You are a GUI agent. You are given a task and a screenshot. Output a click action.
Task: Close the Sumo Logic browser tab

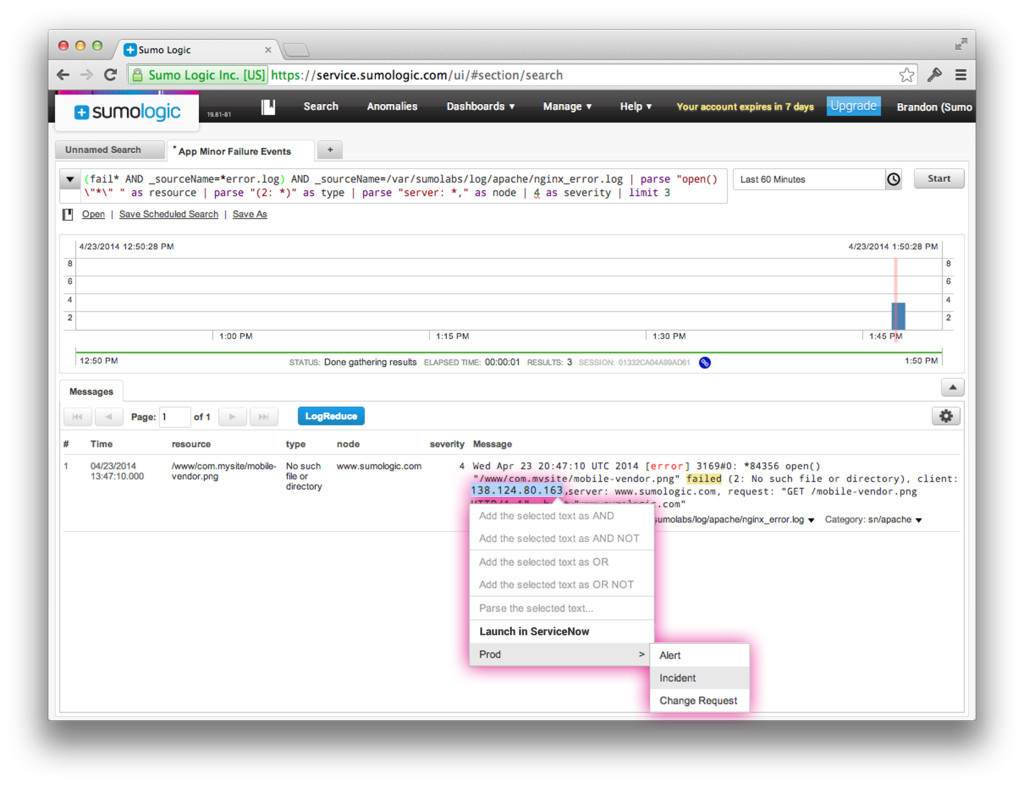(268, 50)
